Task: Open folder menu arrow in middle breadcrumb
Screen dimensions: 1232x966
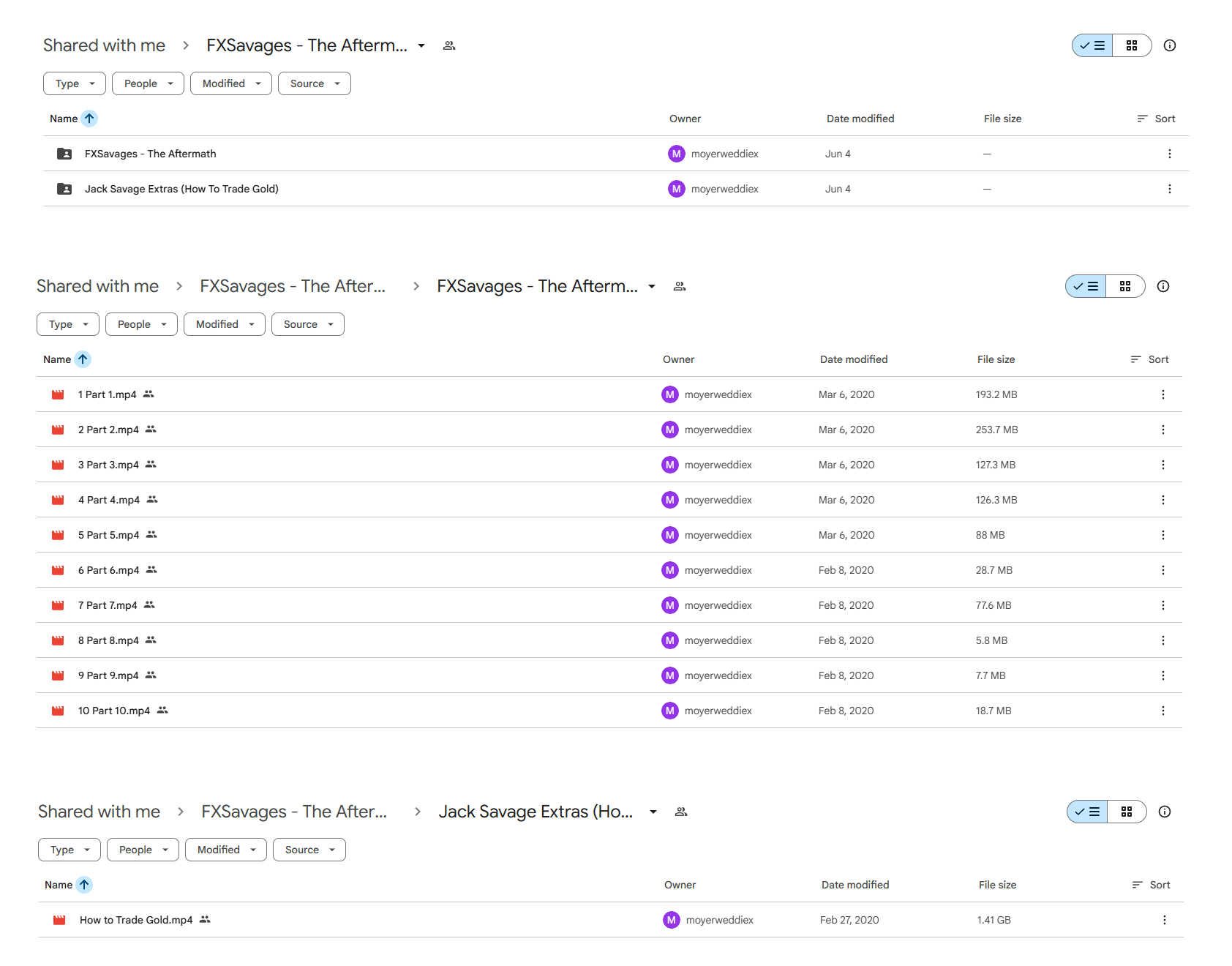Action: click(x=652, y=286)
